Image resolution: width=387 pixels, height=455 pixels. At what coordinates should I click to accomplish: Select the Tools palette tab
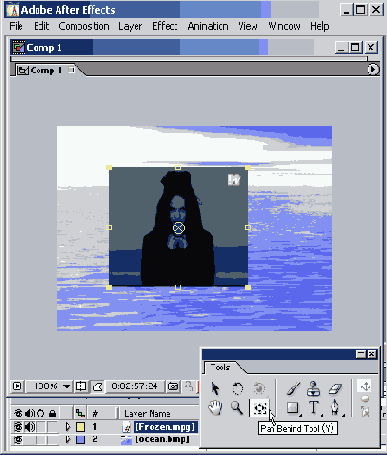click(x=221, y=367)
